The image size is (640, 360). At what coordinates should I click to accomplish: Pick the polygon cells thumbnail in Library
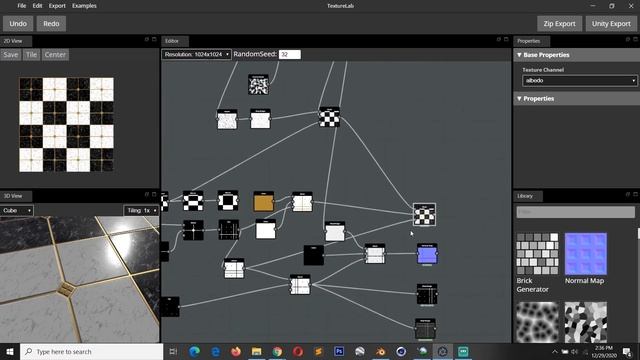[x=585, y=322]
